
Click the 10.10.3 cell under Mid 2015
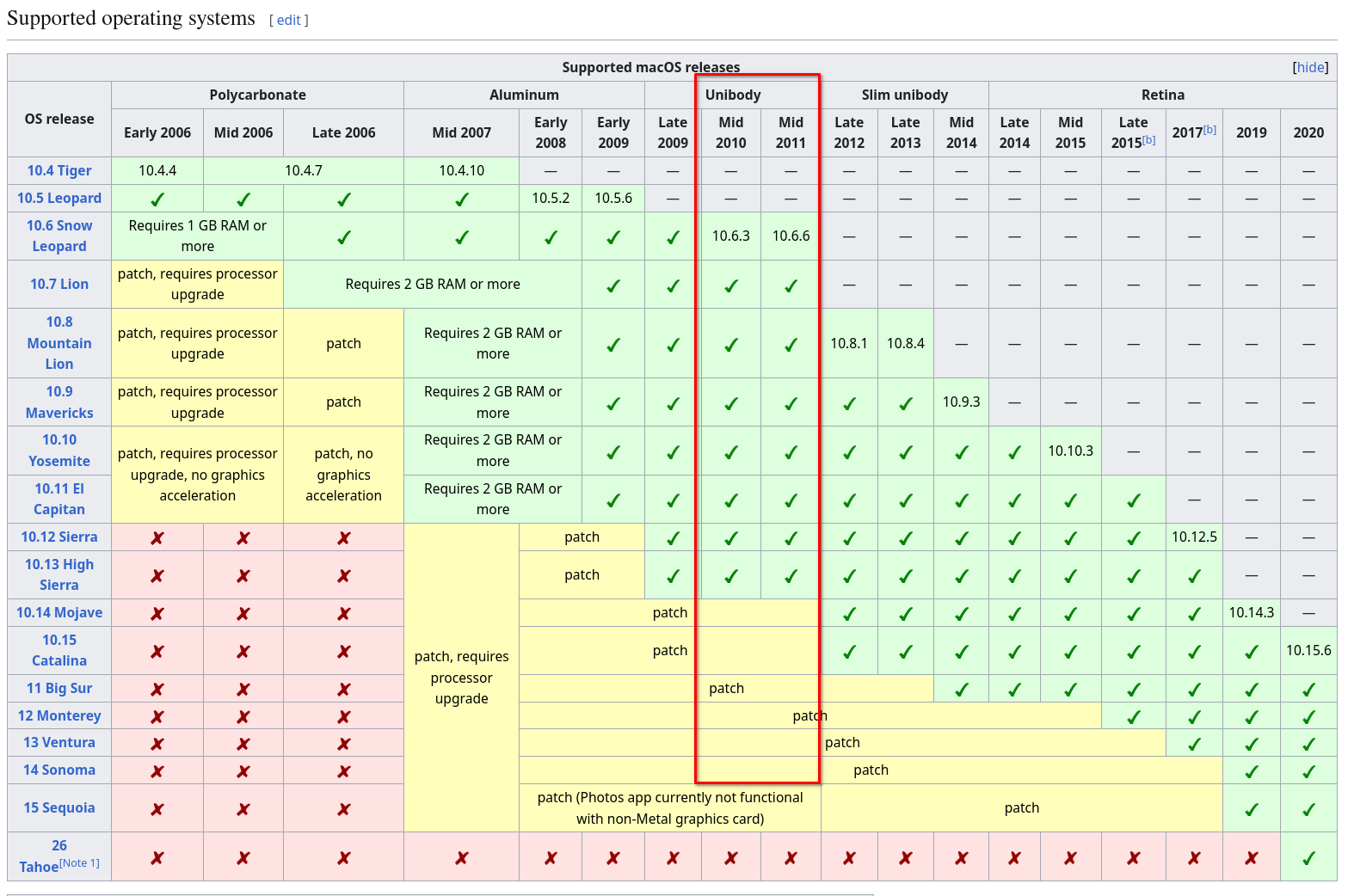[x=1071, y=451]
